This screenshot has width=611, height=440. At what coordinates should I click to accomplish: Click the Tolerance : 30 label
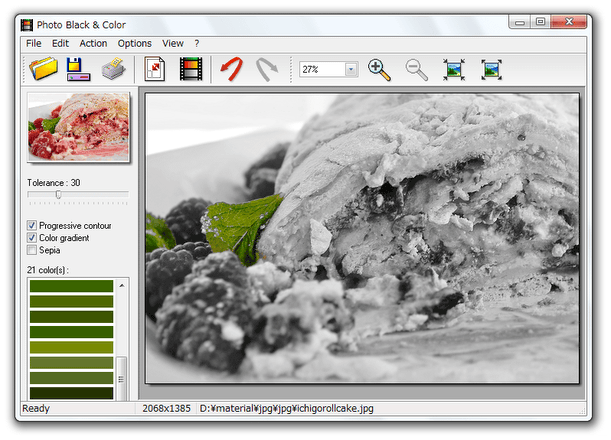tap(53, 182)
